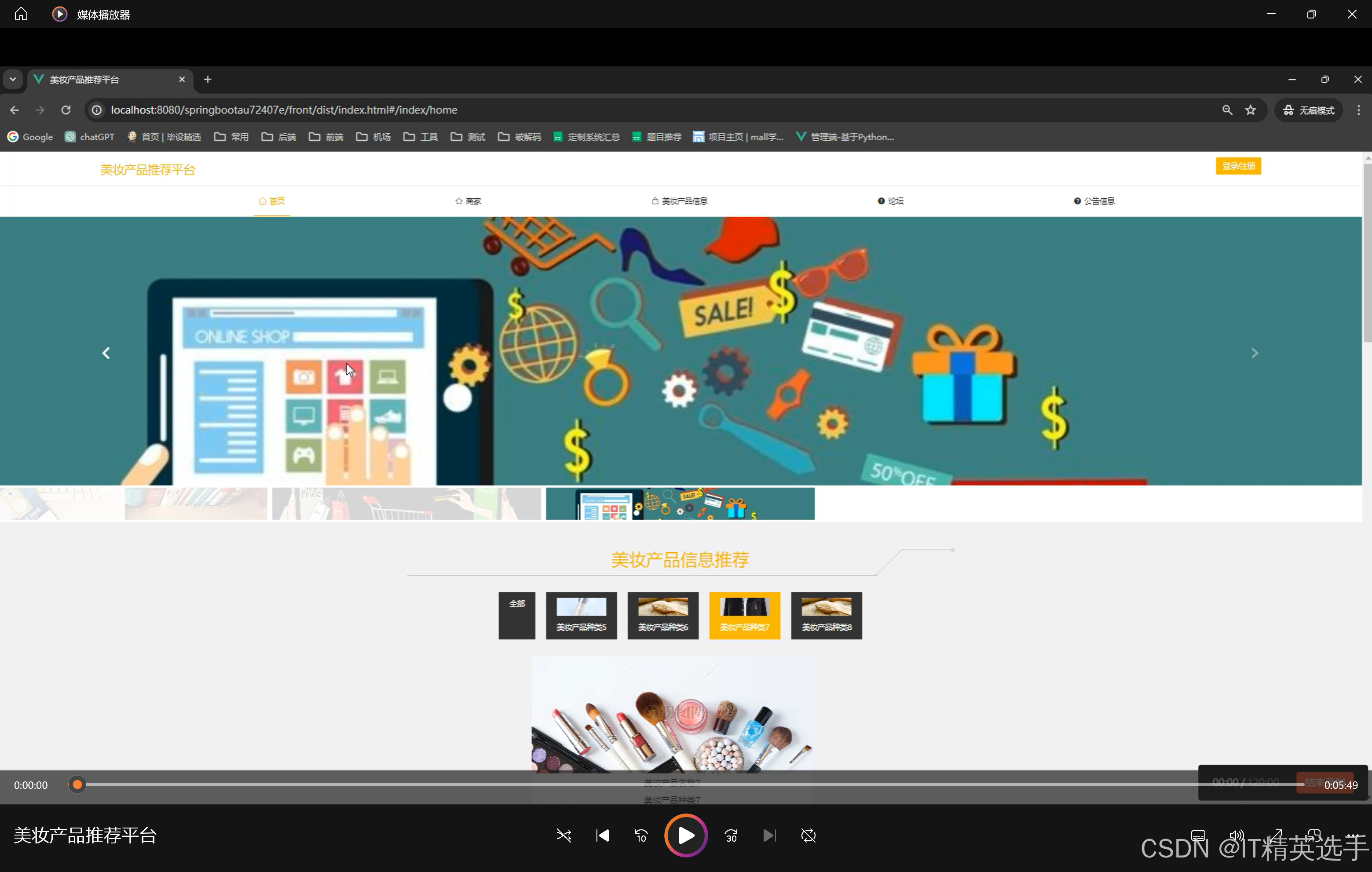This screenshot has height=872, width=1372.
Task: Open the volume speaker control
Action: [1237, 836]
